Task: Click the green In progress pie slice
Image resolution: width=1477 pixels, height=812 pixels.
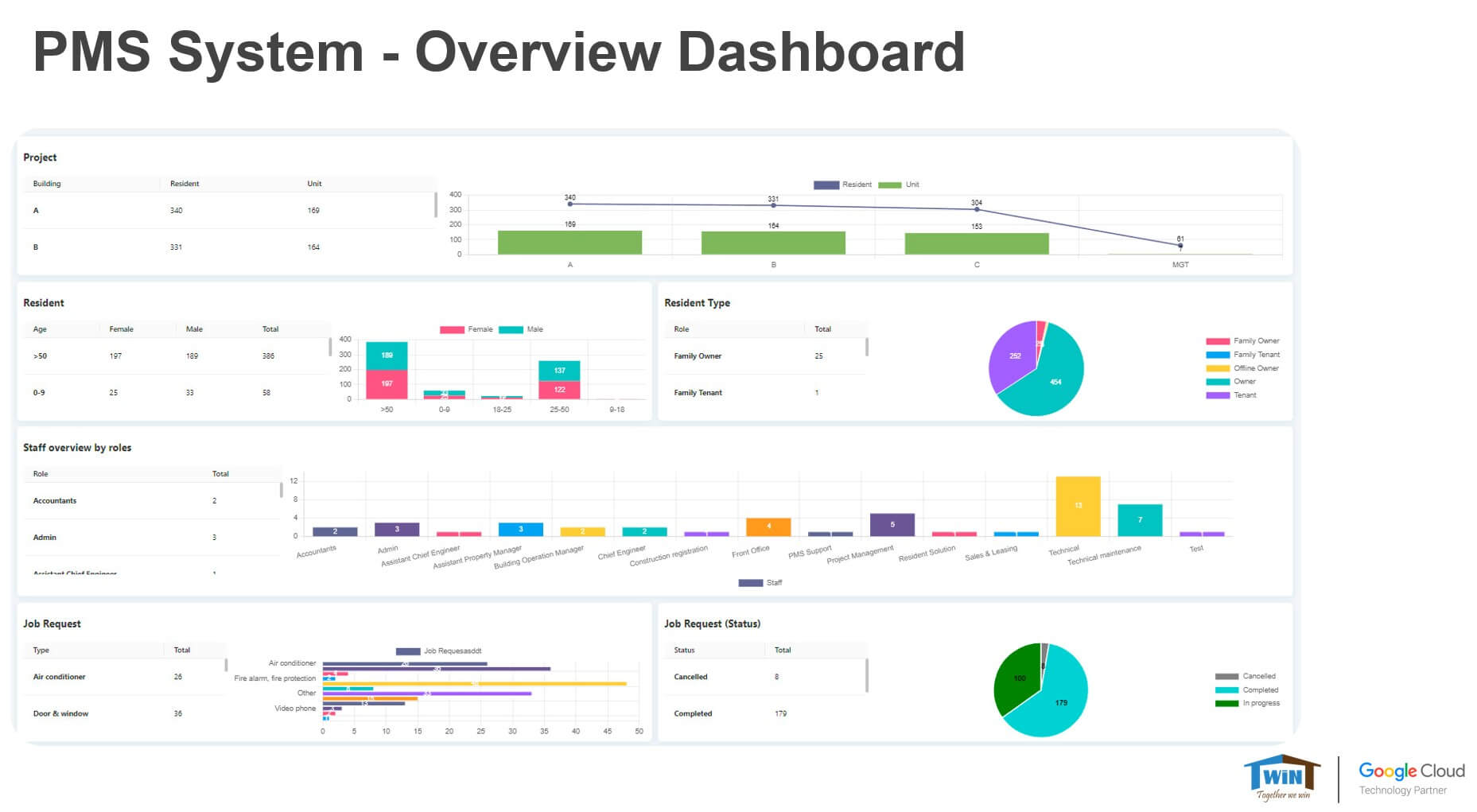Action: 1017,680
